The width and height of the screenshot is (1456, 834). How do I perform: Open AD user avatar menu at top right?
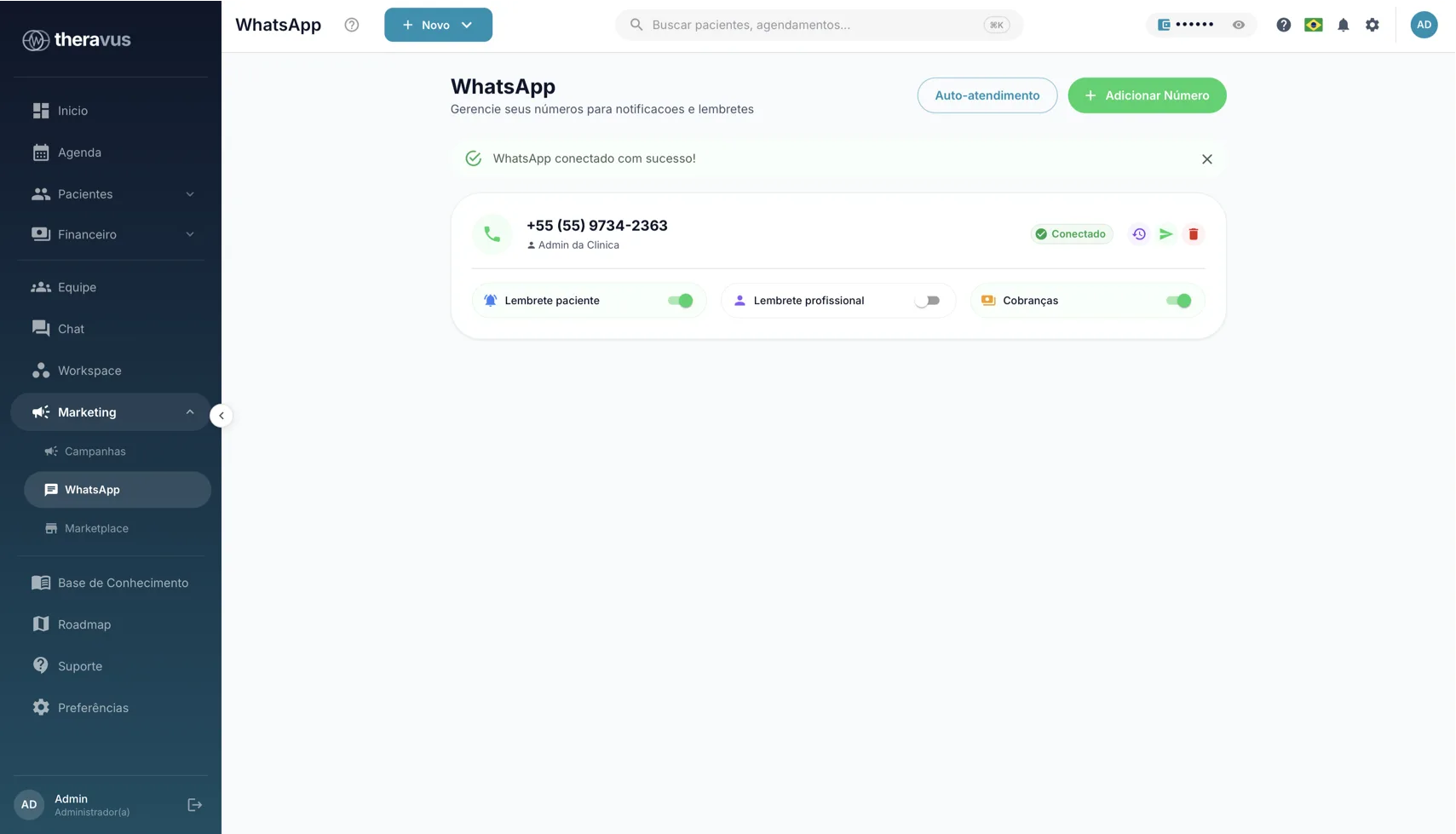pyautogui.click(x=1424, y=25)
